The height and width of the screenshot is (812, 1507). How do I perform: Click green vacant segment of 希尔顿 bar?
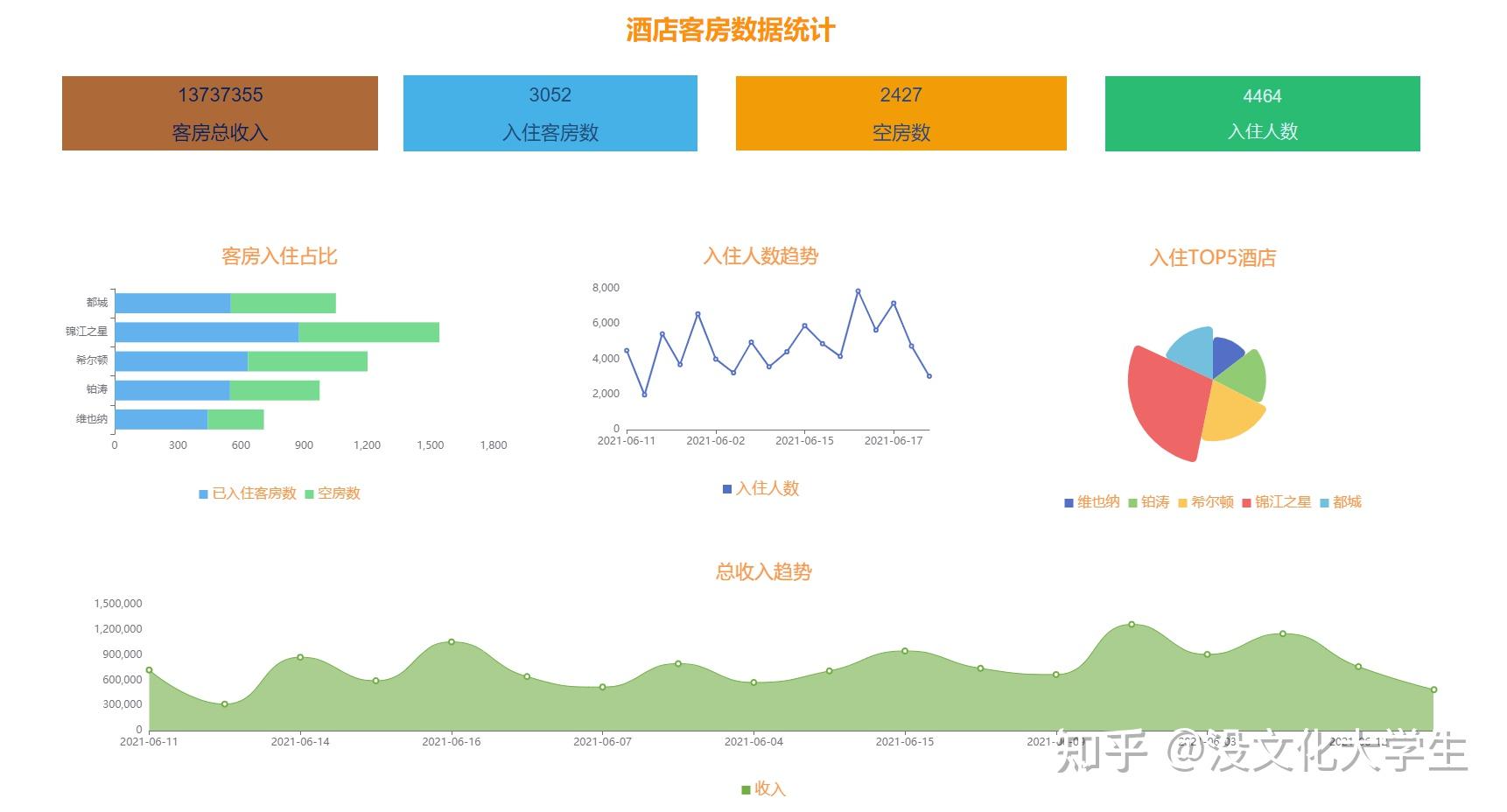point(307,360)
